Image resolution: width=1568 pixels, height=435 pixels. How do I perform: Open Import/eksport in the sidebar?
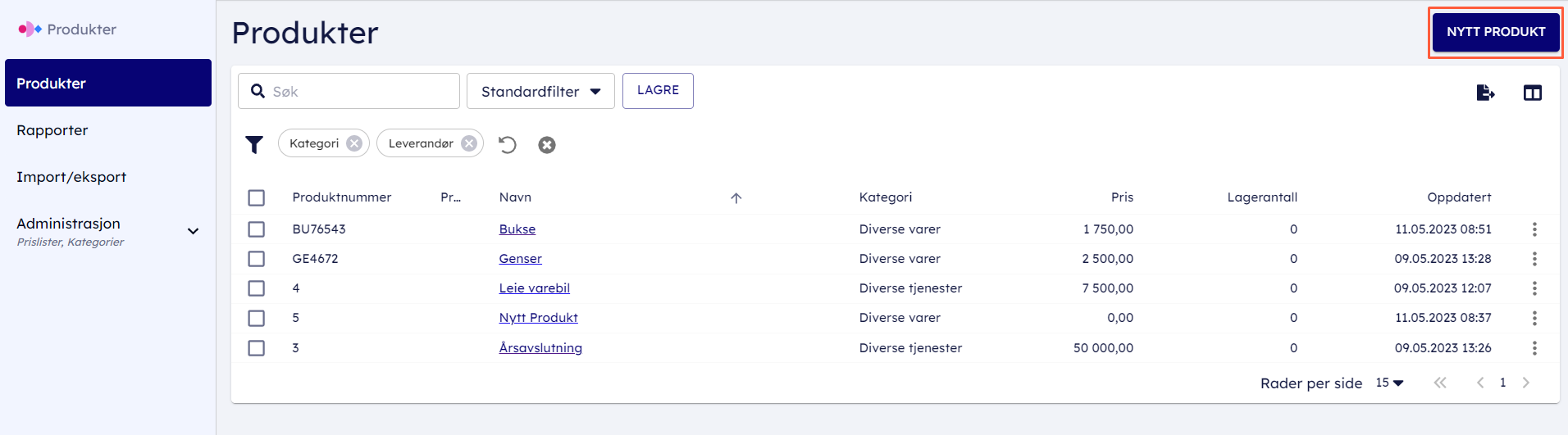point(71,177)
